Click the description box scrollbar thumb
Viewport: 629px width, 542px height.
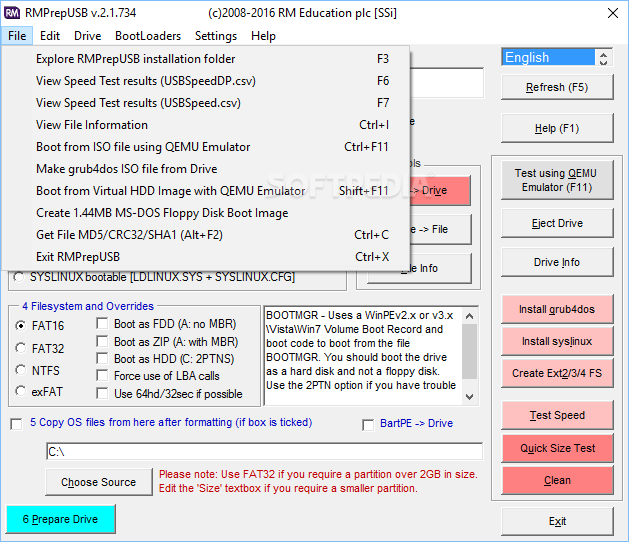point(469,351)
